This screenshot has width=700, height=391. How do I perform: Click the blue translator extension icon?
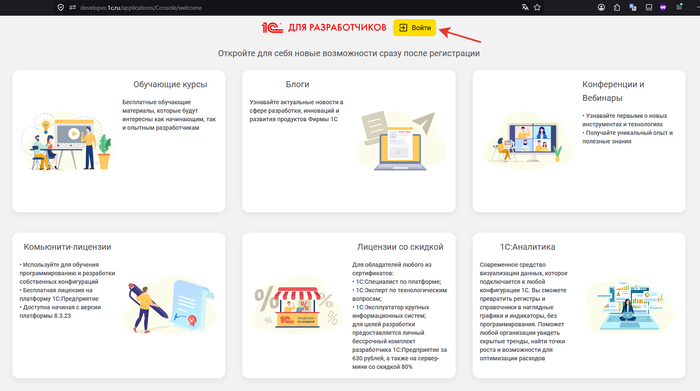coord(633,7)
